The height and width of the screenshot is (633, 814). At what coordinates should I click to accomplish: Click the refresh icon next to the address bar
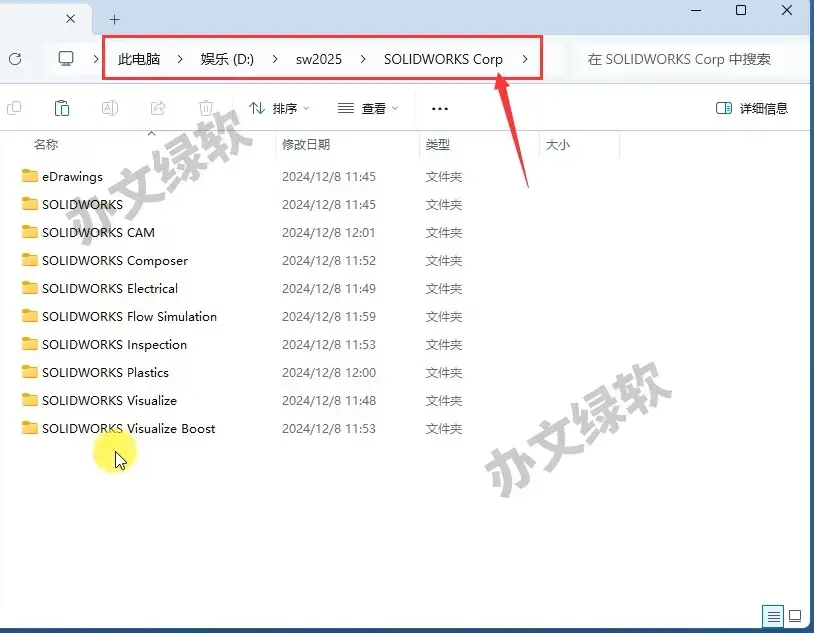(17, 59)
